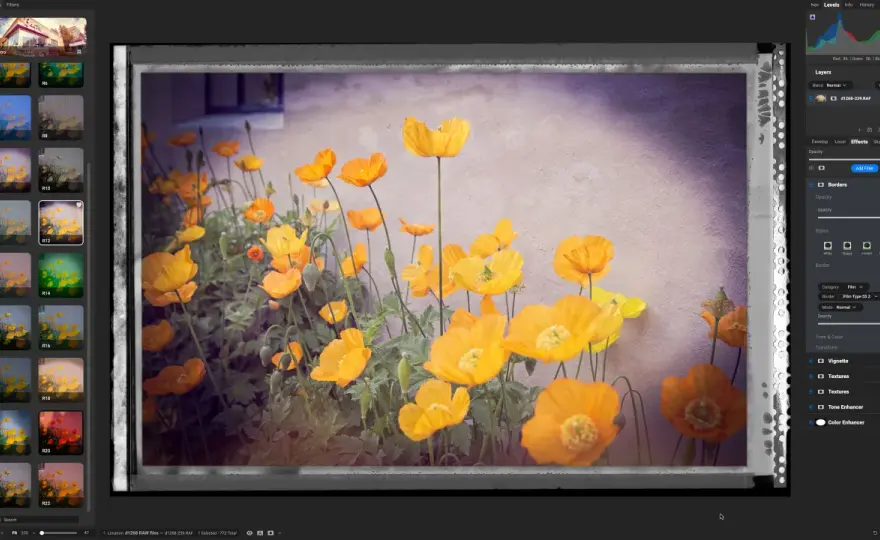Image resolution: width=880 pixels, height=540 pixels.
Task: Click the Vignette filter mask icon
Action: click(821, 361)
